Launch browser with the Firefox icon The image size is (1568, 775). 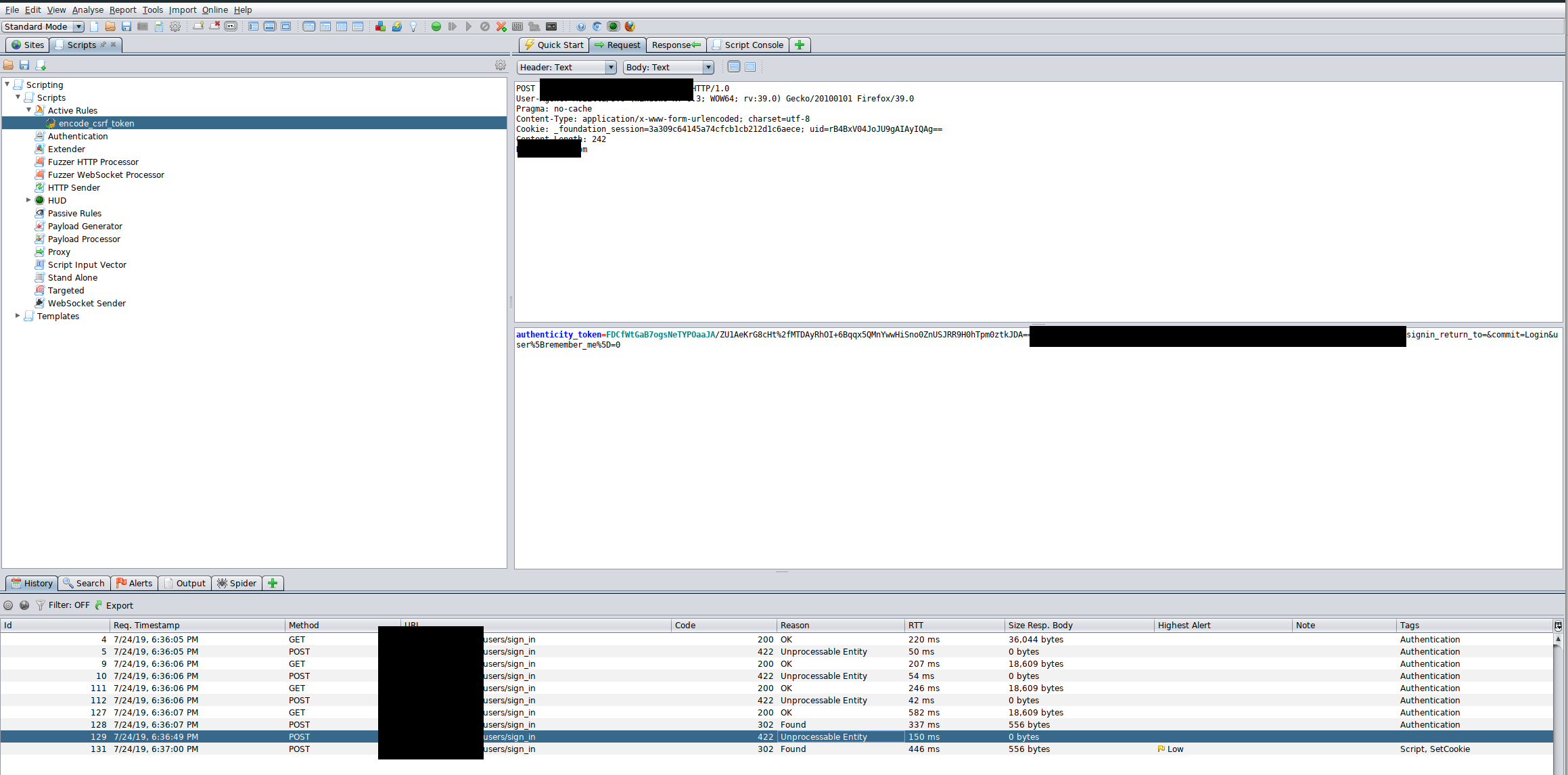tap(630, 26)
